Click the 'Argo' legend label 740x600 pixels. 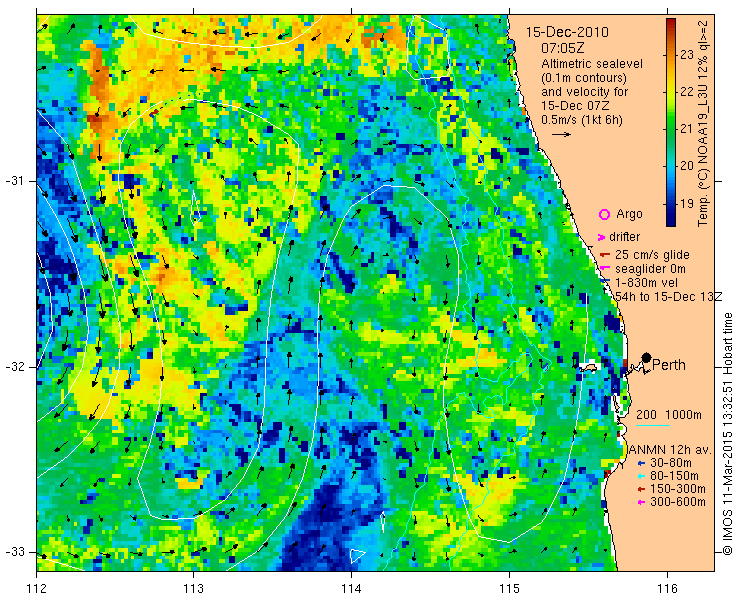click(x=630, y=214)
